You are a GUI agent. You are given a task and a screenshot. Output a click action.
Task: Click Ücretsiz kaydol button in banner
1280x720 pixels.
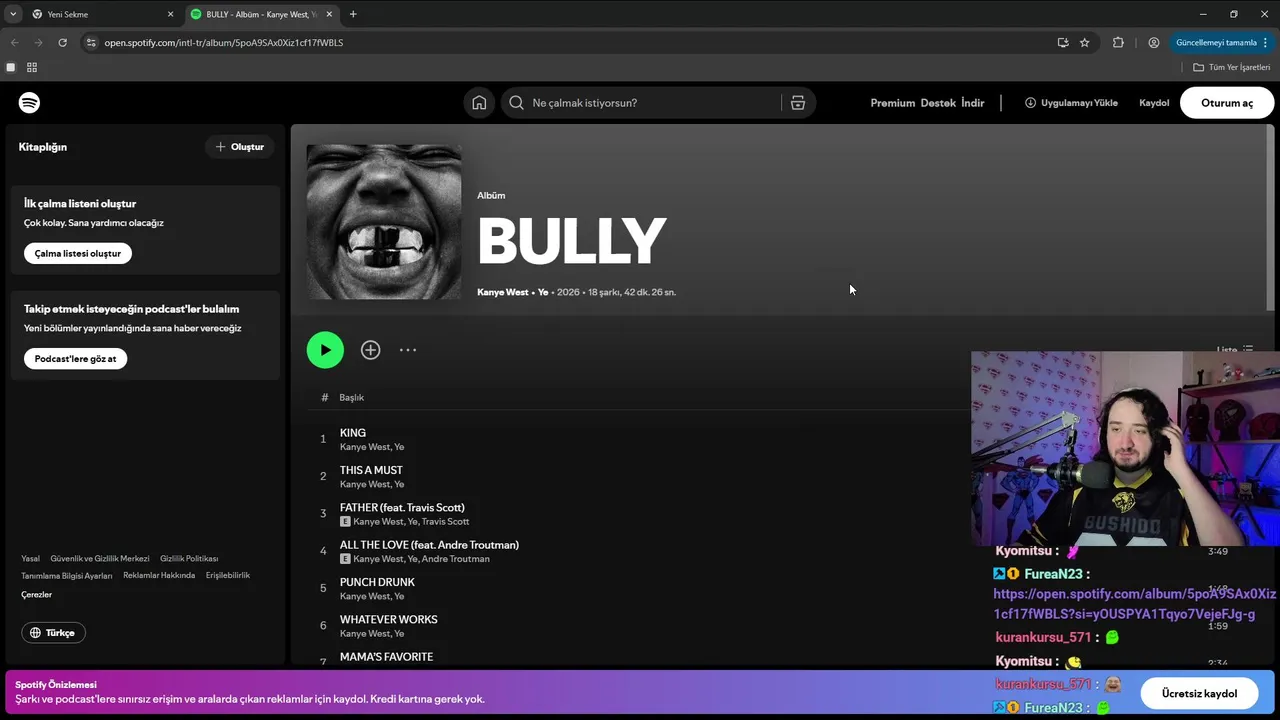point(1199,693)
